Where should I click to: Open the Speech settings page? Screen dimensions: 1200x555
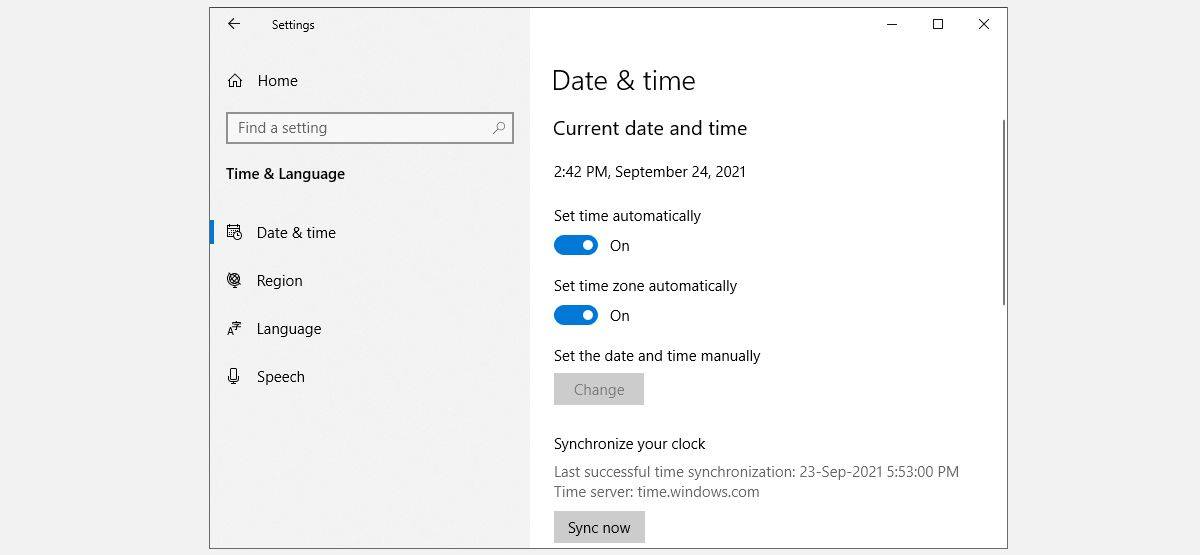(280, 377)
